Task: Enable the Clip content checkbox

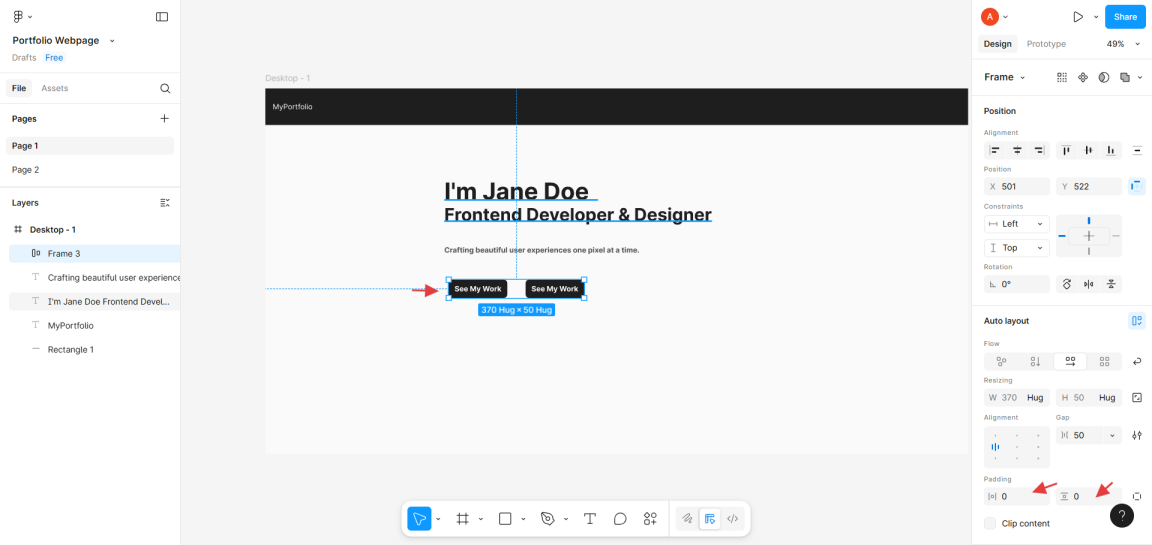Action: [990, 523]
